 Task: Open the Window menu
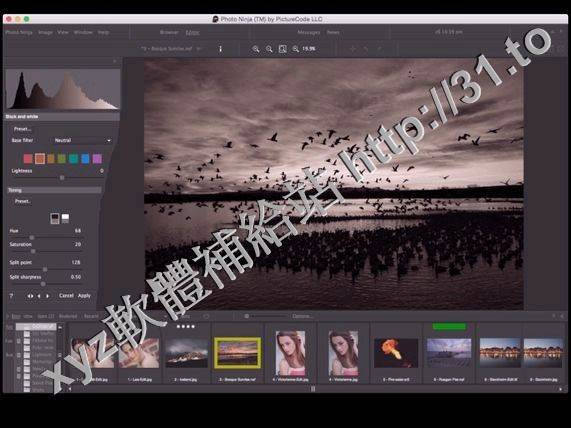click(83, 32)
